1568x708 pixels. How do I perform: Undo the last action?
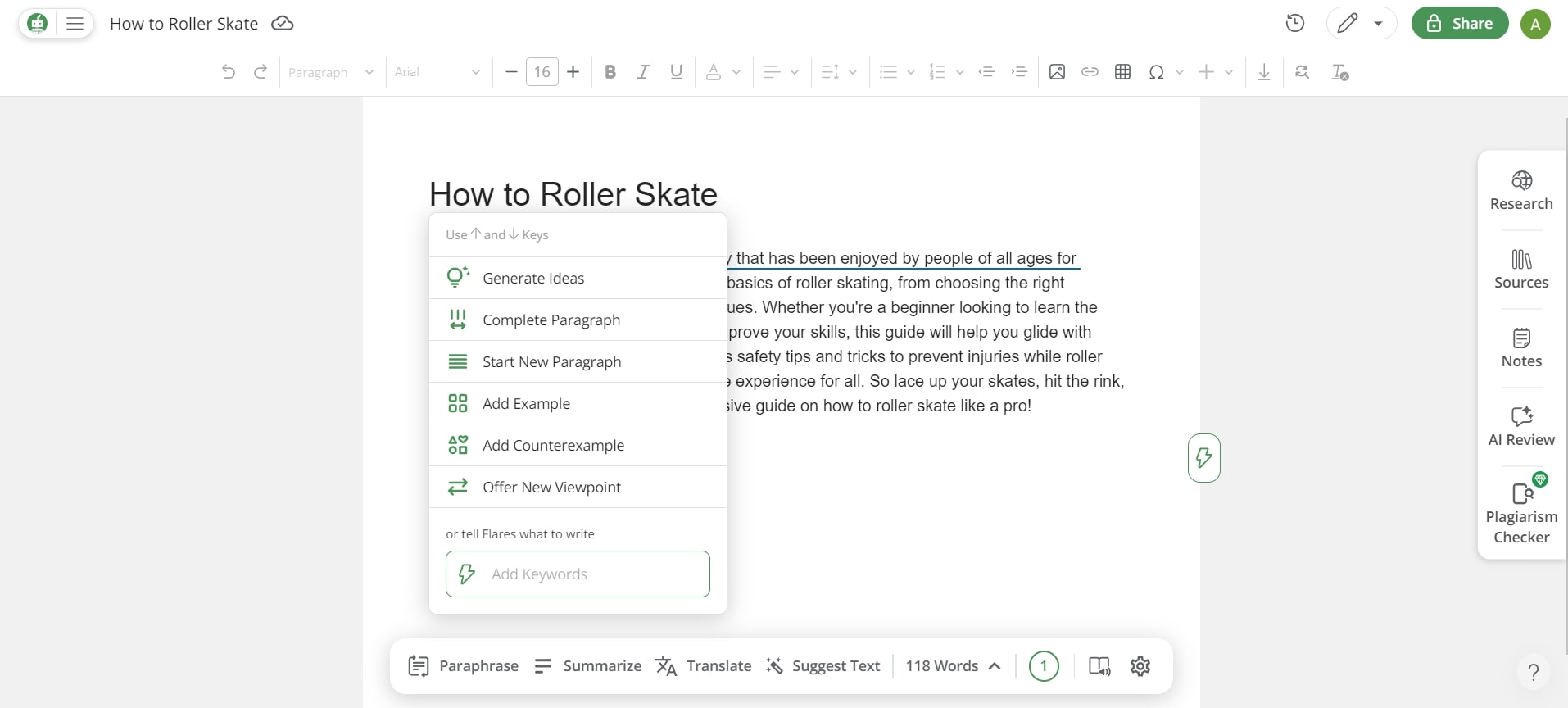(229, 72)
